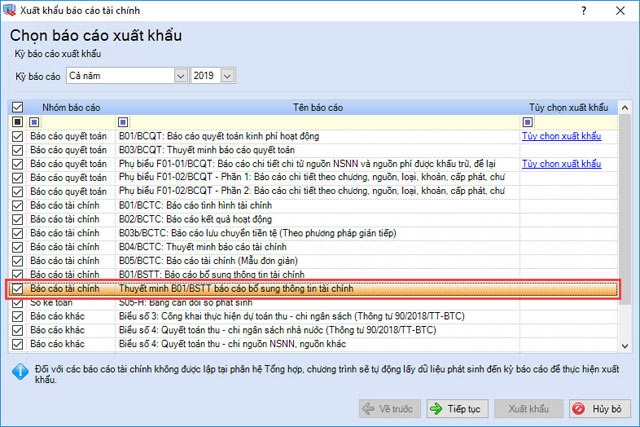Click the filter icon in Nhóm báo cáo column
640x427 pixels.
[34, 122]
